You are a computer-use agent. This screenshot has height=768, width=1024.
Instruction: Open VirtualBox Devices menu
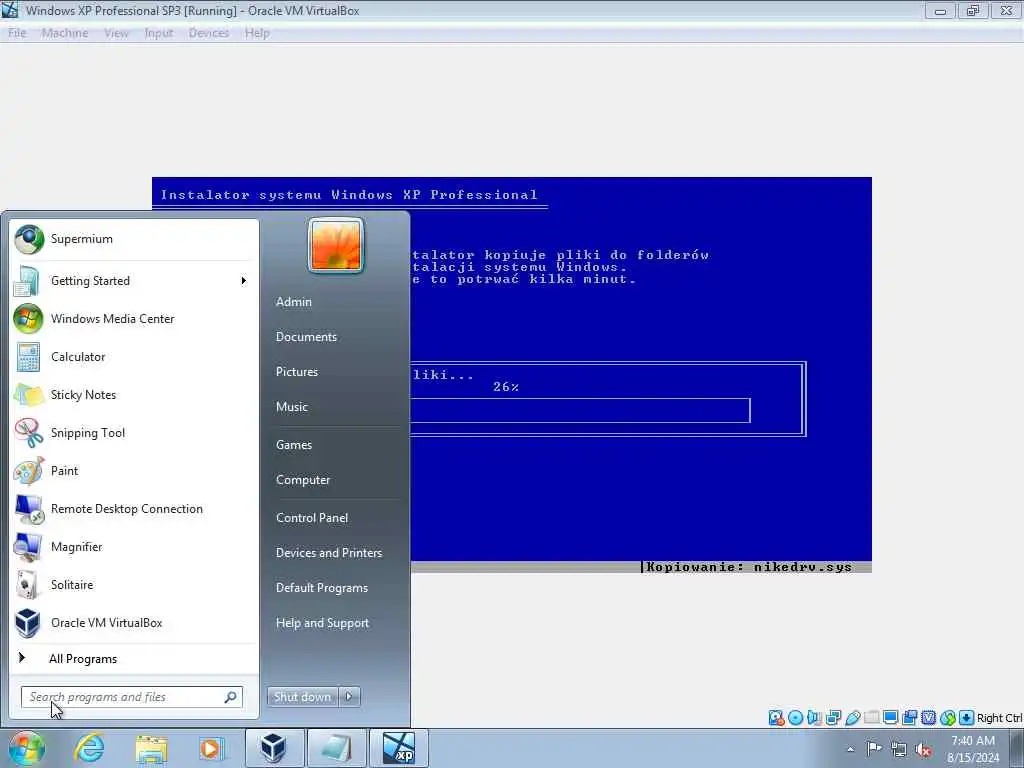click(209, 33)
